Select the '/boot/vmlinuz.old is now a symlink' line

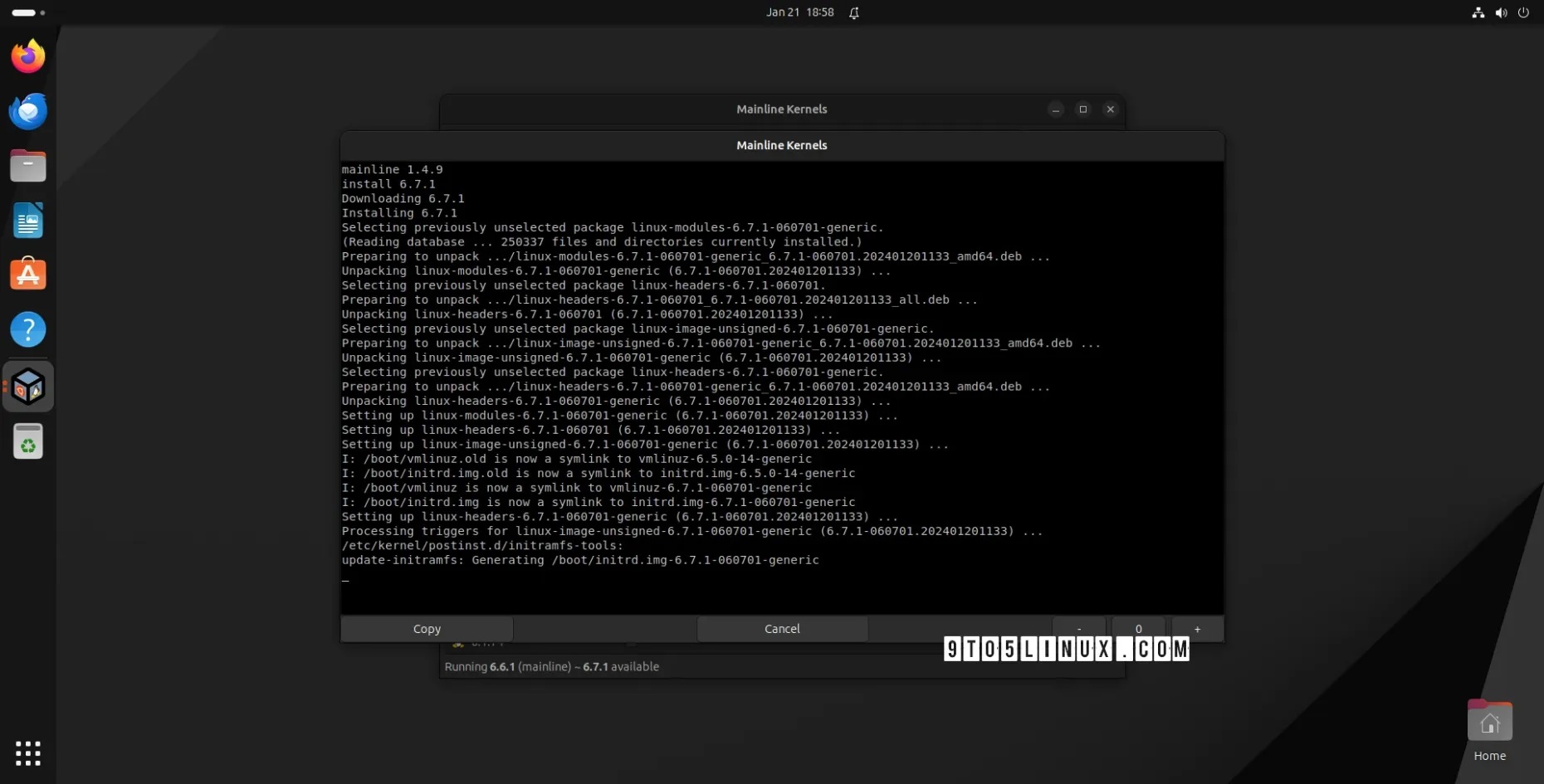tap(577, 459)
